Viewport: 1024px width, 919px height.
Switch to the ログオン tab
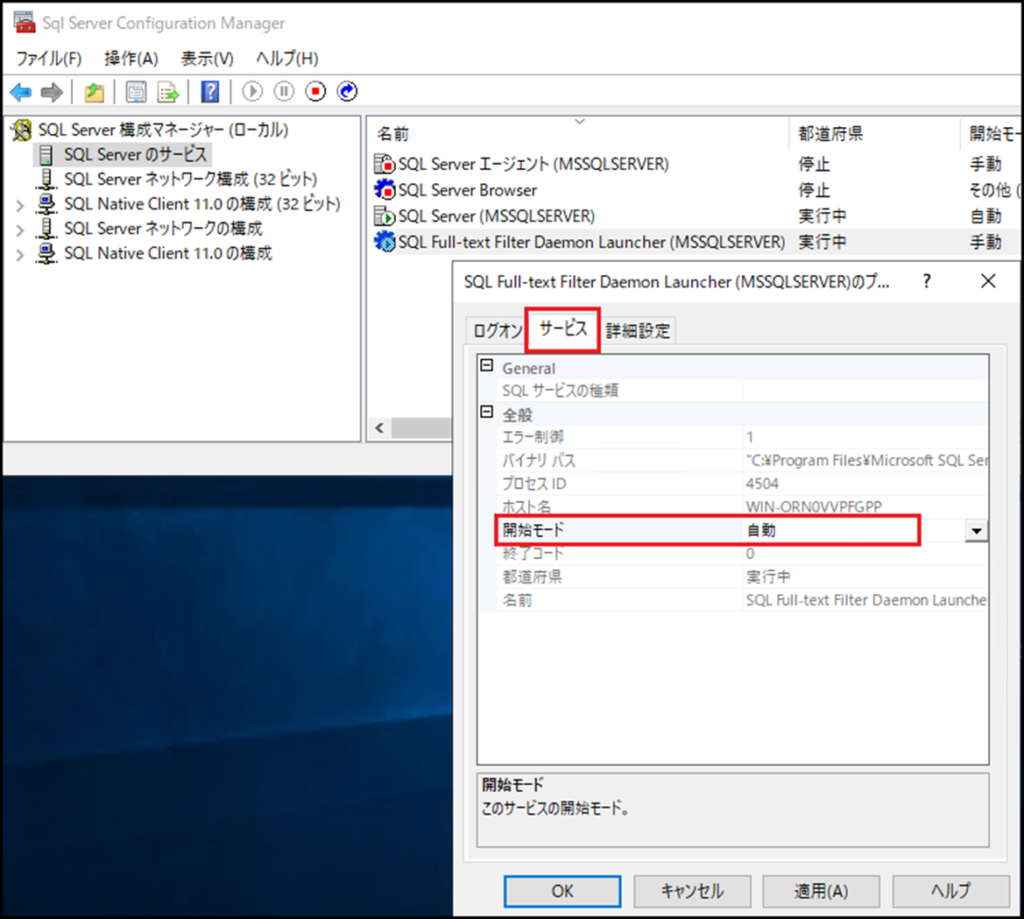(498, 331)
